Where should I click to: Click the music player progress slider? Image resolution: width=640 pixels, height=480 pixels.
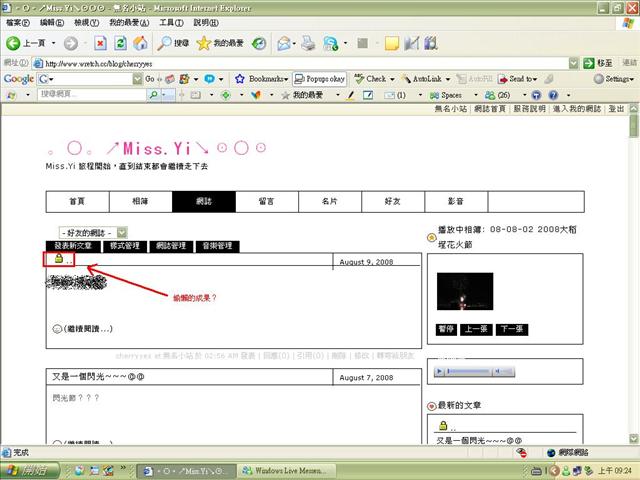click(469, 371)
